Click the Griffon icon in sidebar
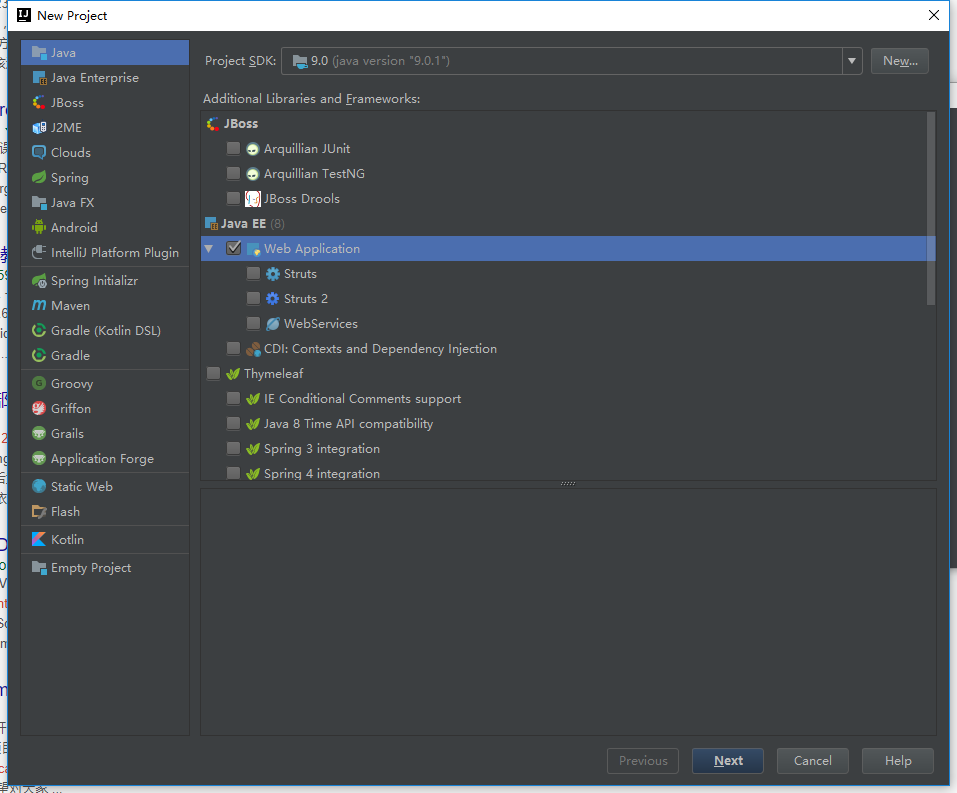Screen dimensions: 957x793 point(39,408)
